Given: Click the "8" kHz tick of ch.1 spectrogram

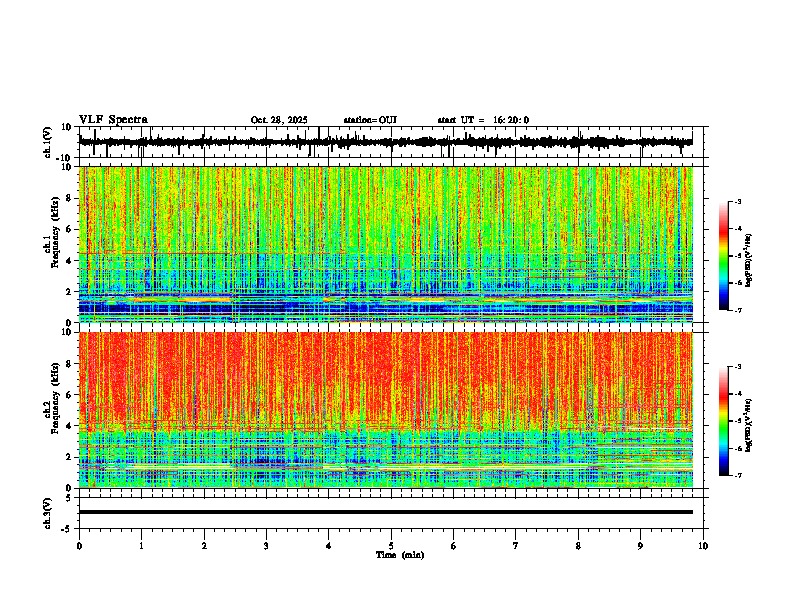Looking at the screenshot, I should pyautogui.click(x=69, y=198).
